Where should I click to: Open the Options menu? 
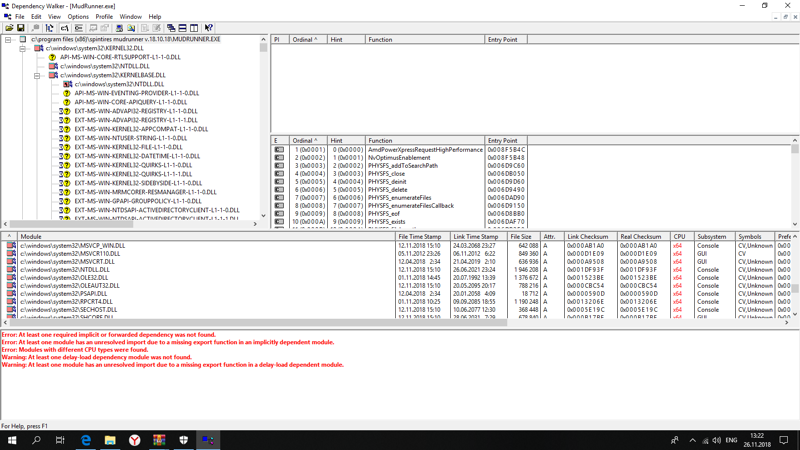tap(78, 17)
